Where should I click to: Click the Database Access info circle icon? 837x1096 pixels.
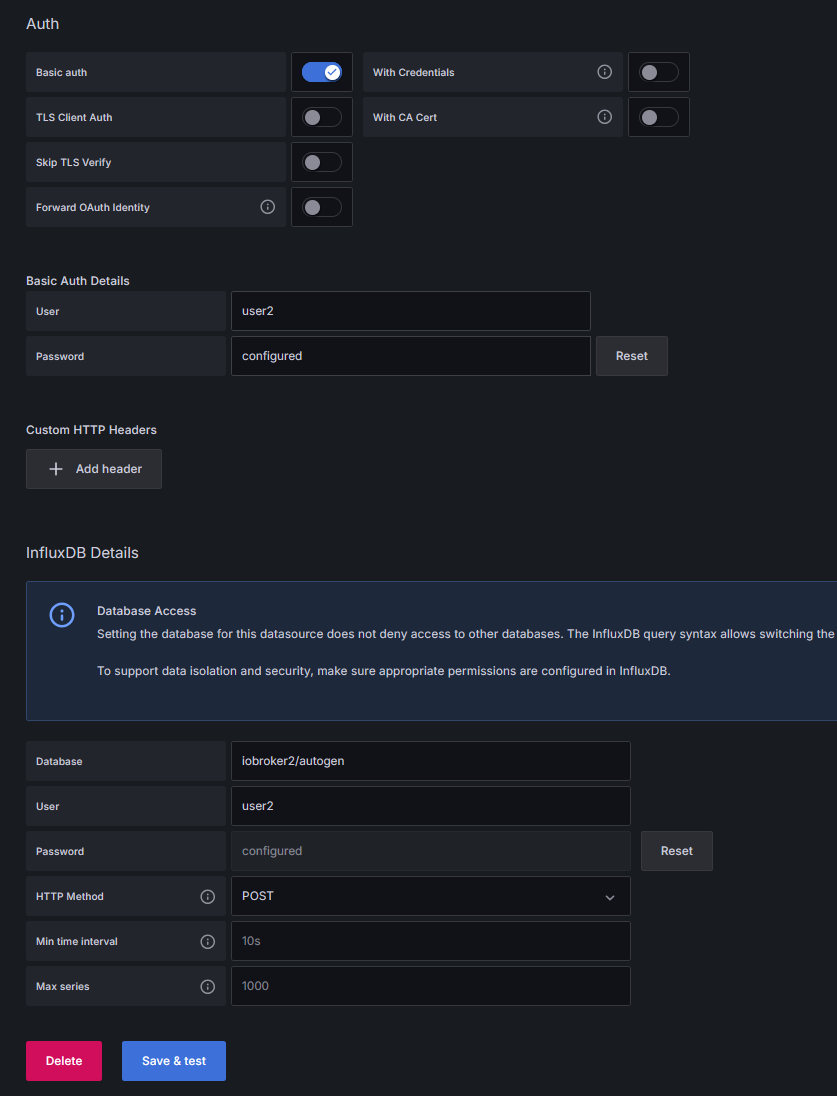coord(62,614)
